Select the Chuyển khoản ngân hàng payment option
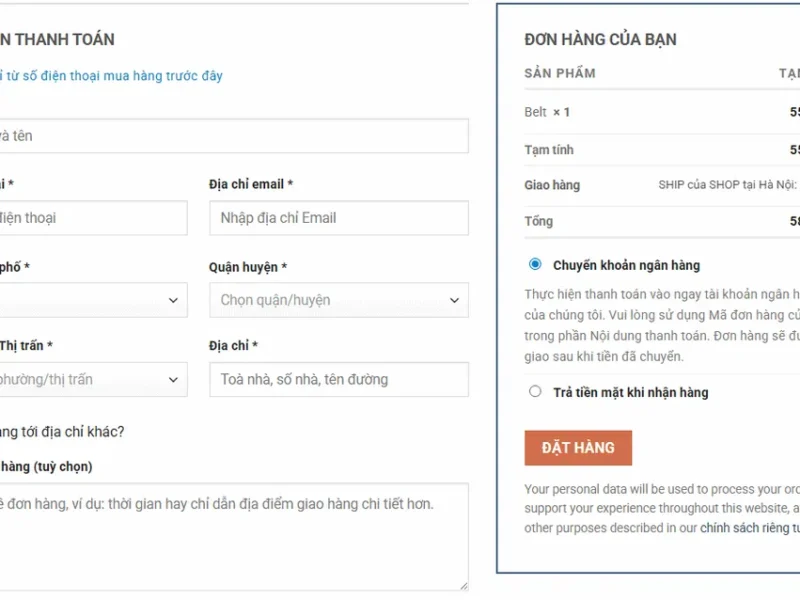This screenshot has width=800, height=600. coord(536,264)
